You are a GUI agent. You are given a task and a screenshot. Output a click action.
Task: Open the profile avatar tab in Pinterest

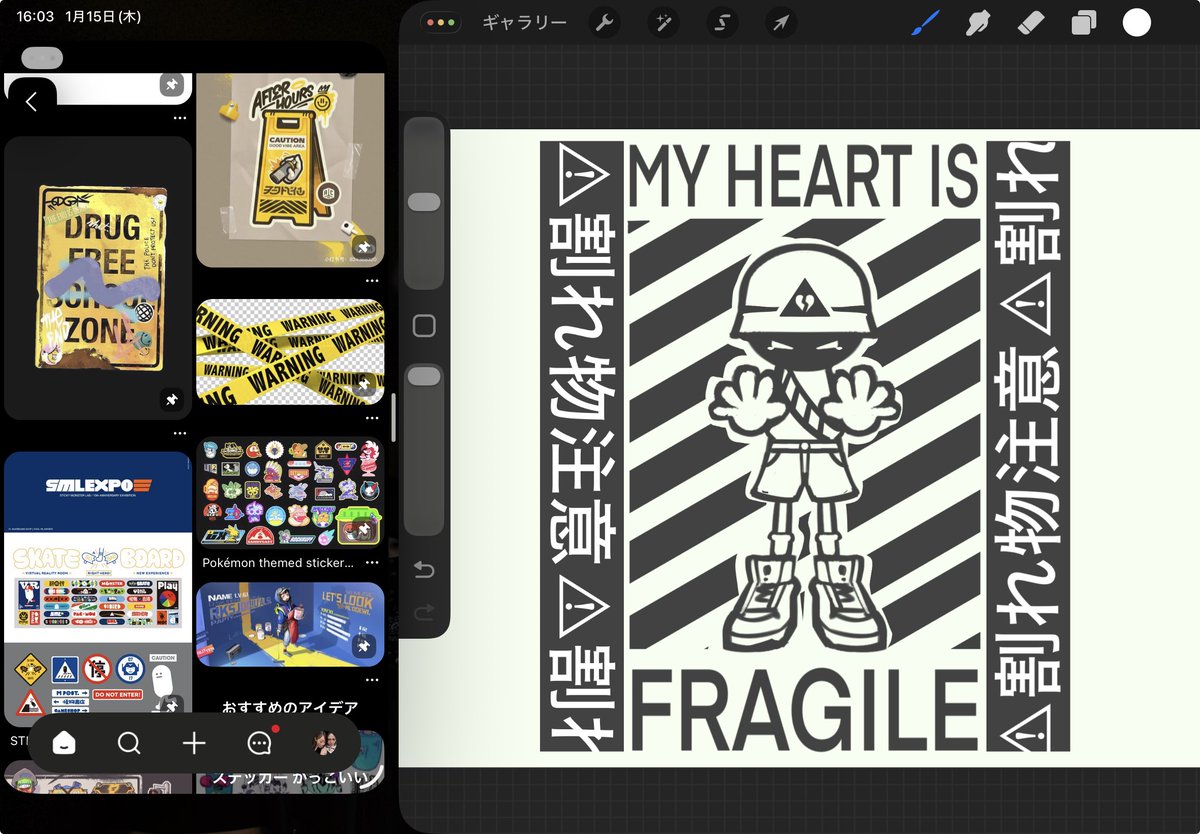point(324,743)
